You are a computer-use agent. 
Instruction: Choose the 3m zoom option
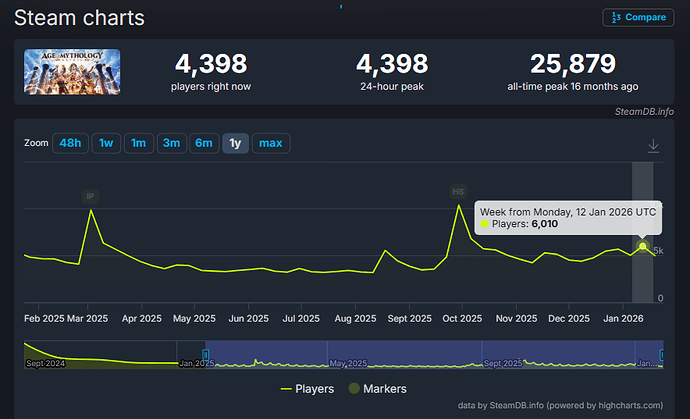point(171,143)
